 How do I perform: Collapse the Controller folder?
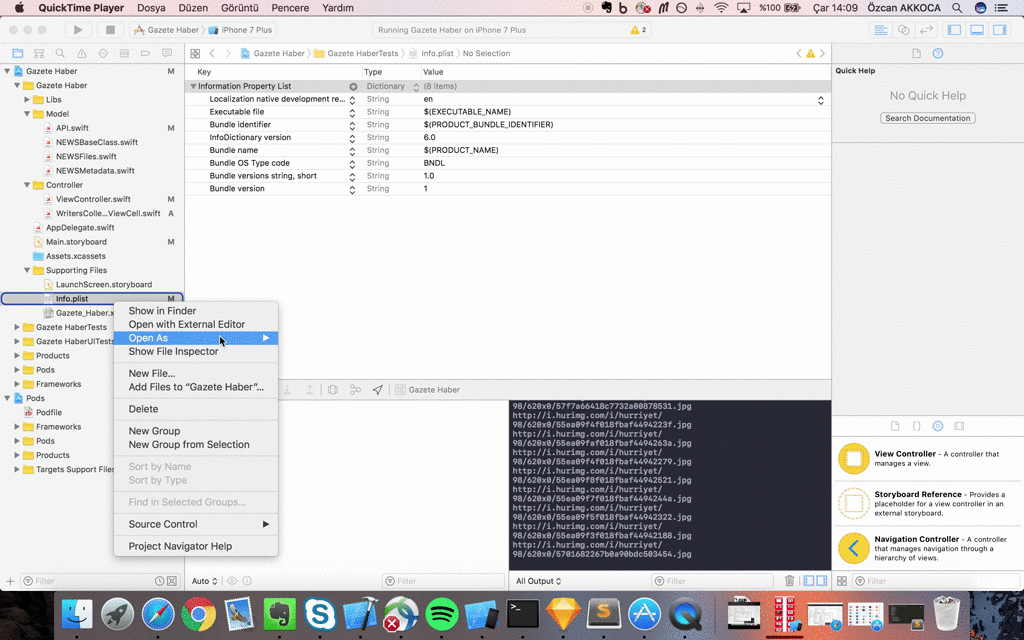[27, 185]
